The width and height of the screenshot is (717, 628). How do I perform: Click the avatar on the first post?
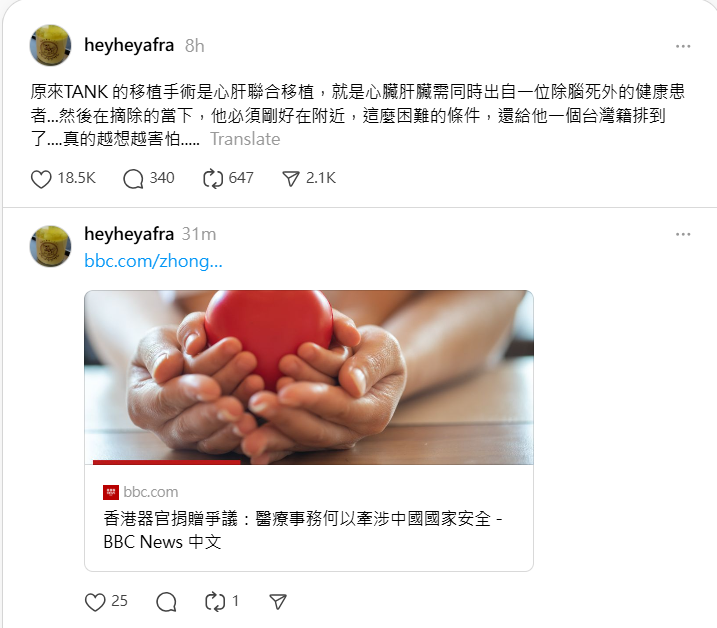point(50,45)
